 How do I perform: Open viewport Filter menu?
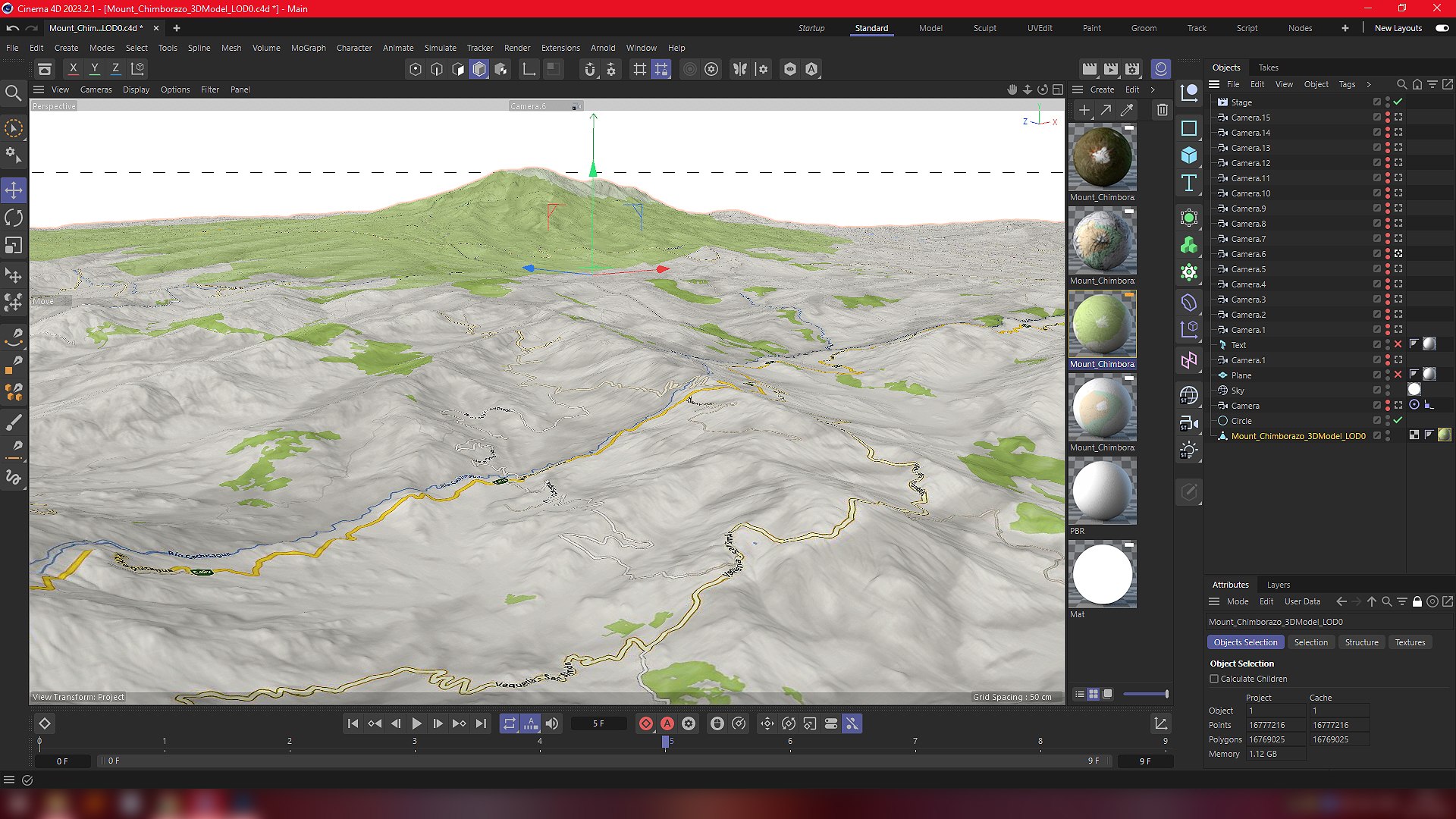coord(209,89)
